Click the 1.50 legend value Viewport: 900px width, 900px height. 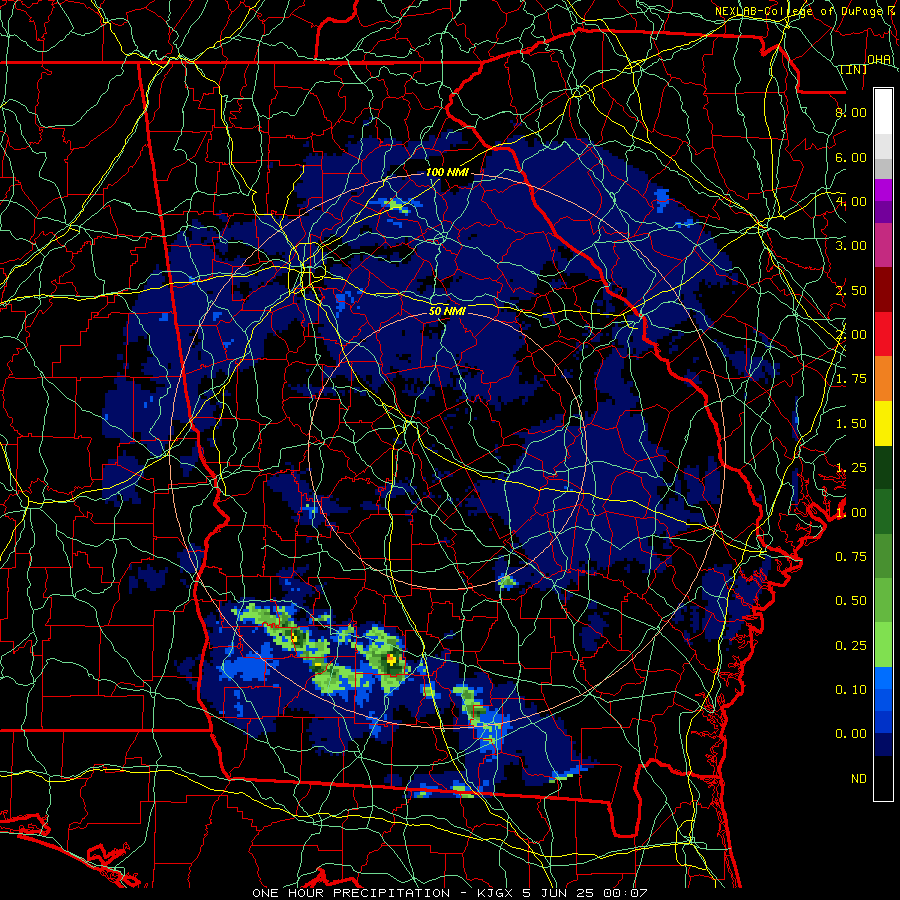coord(851,424)
